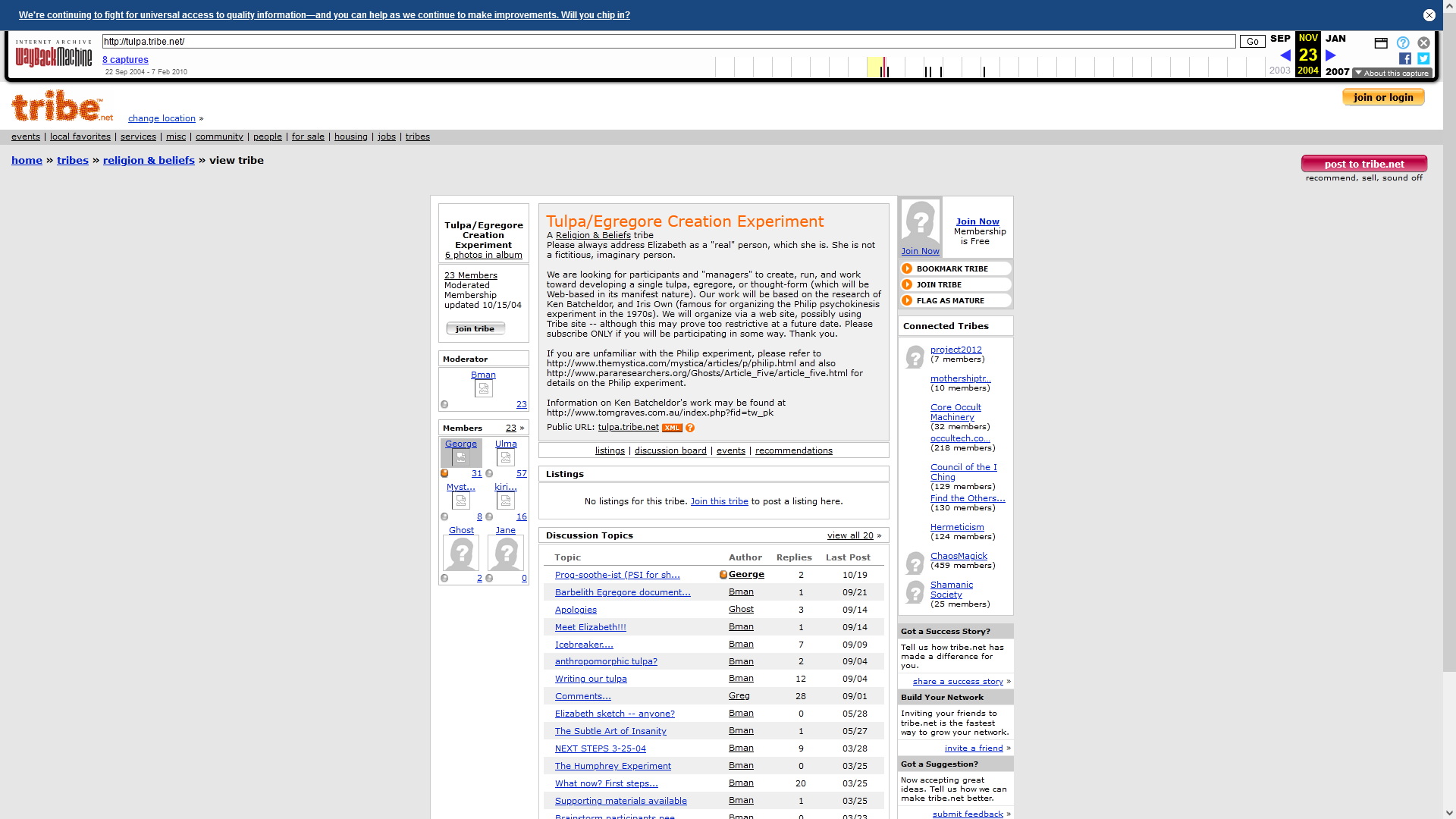The image size is (1456, 819).
Task: Go to previous capture blue arrow
Action: pos(1285,55)
